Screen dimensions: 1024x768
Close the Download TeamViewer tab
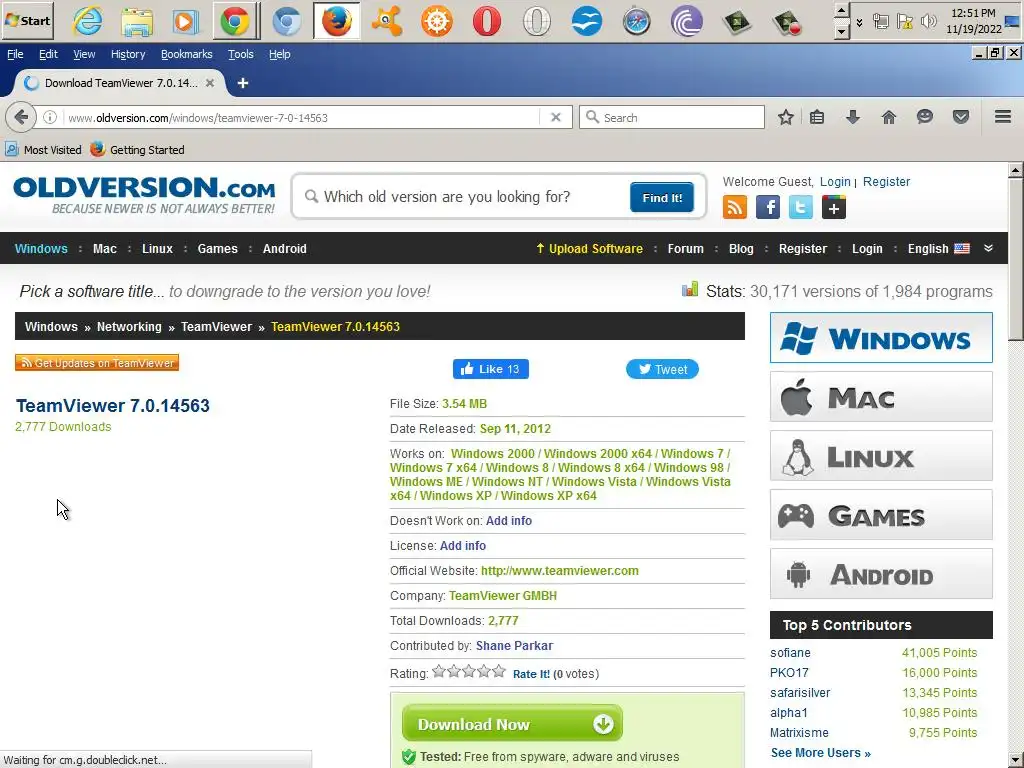point(210,83)
